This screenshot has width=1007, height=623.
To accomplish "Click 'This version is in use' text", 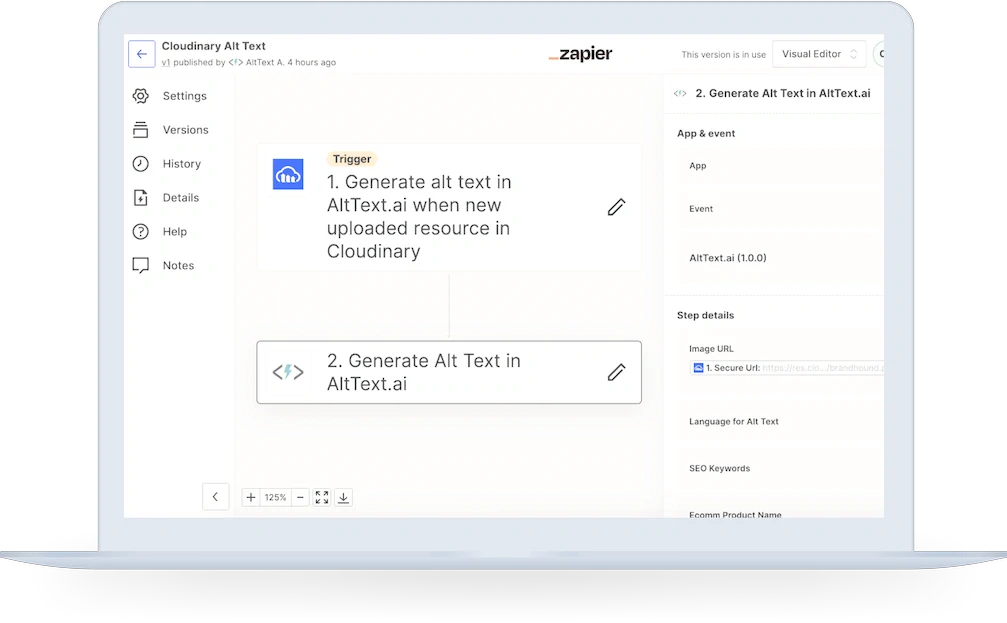I will click(x=724, y=55).
